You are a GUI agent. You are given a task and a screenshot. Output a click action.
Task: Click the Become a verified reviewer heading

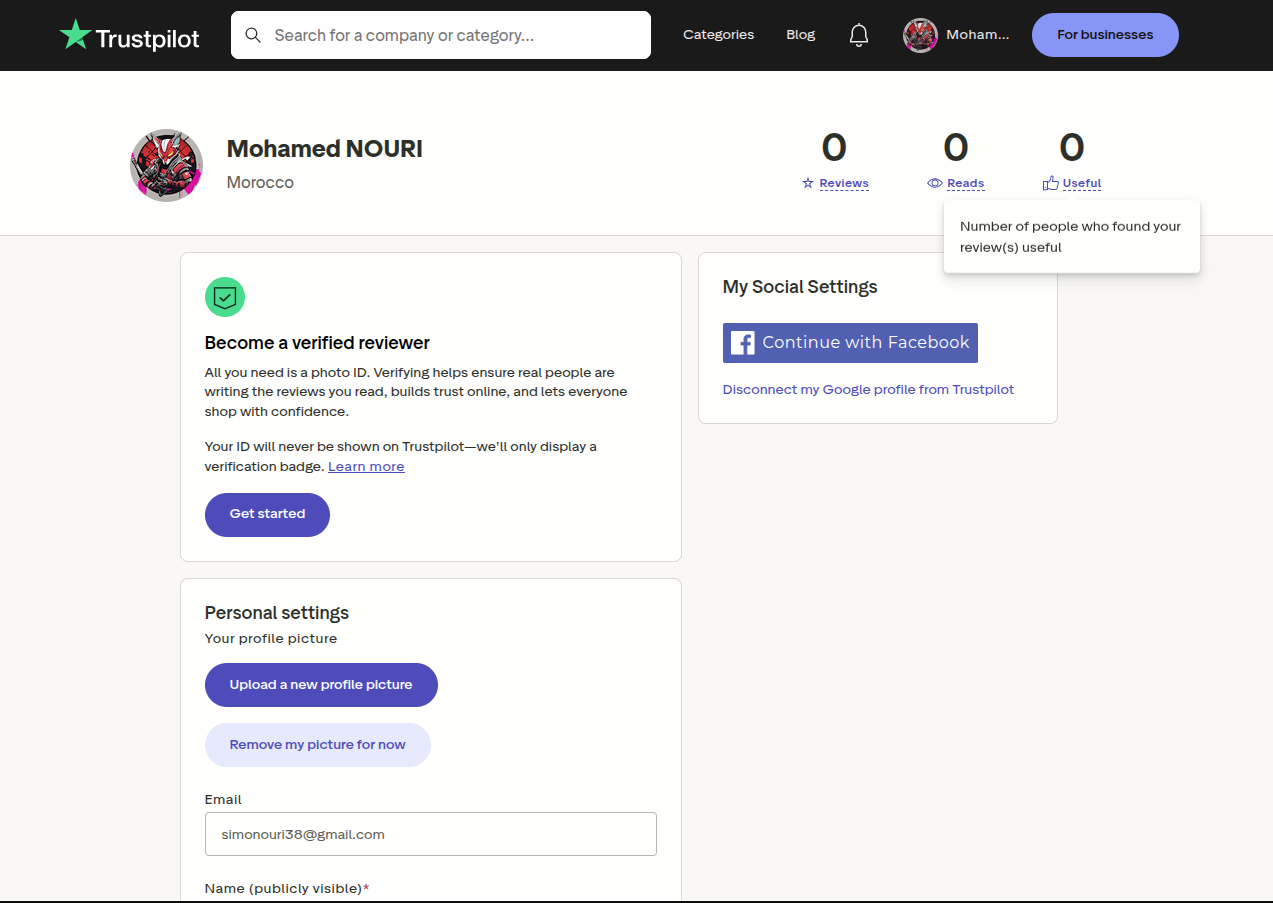pyautogui.click(x=317, y=343)
